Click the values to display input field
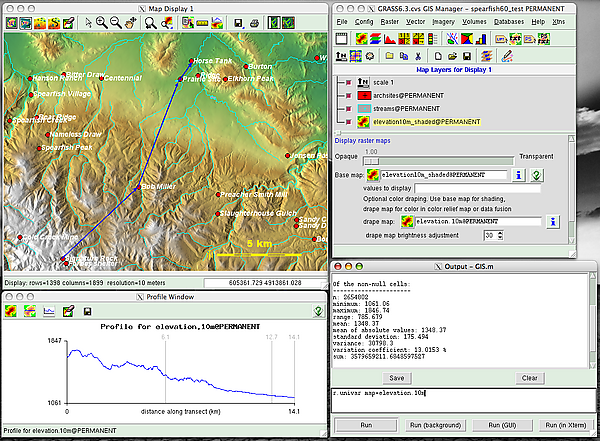 click(479, 188)
